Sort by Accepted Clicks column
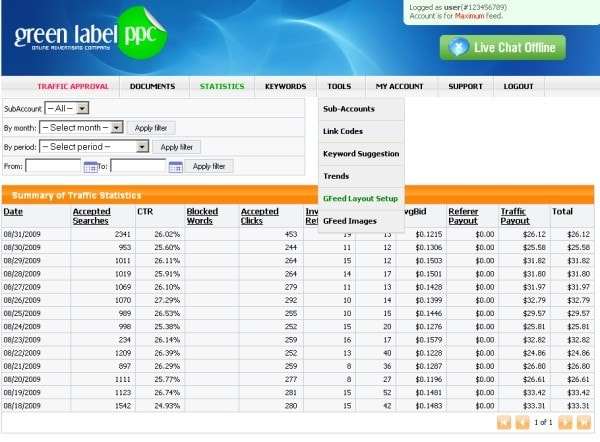Screen dimensions: 600x442 (259, 216)
